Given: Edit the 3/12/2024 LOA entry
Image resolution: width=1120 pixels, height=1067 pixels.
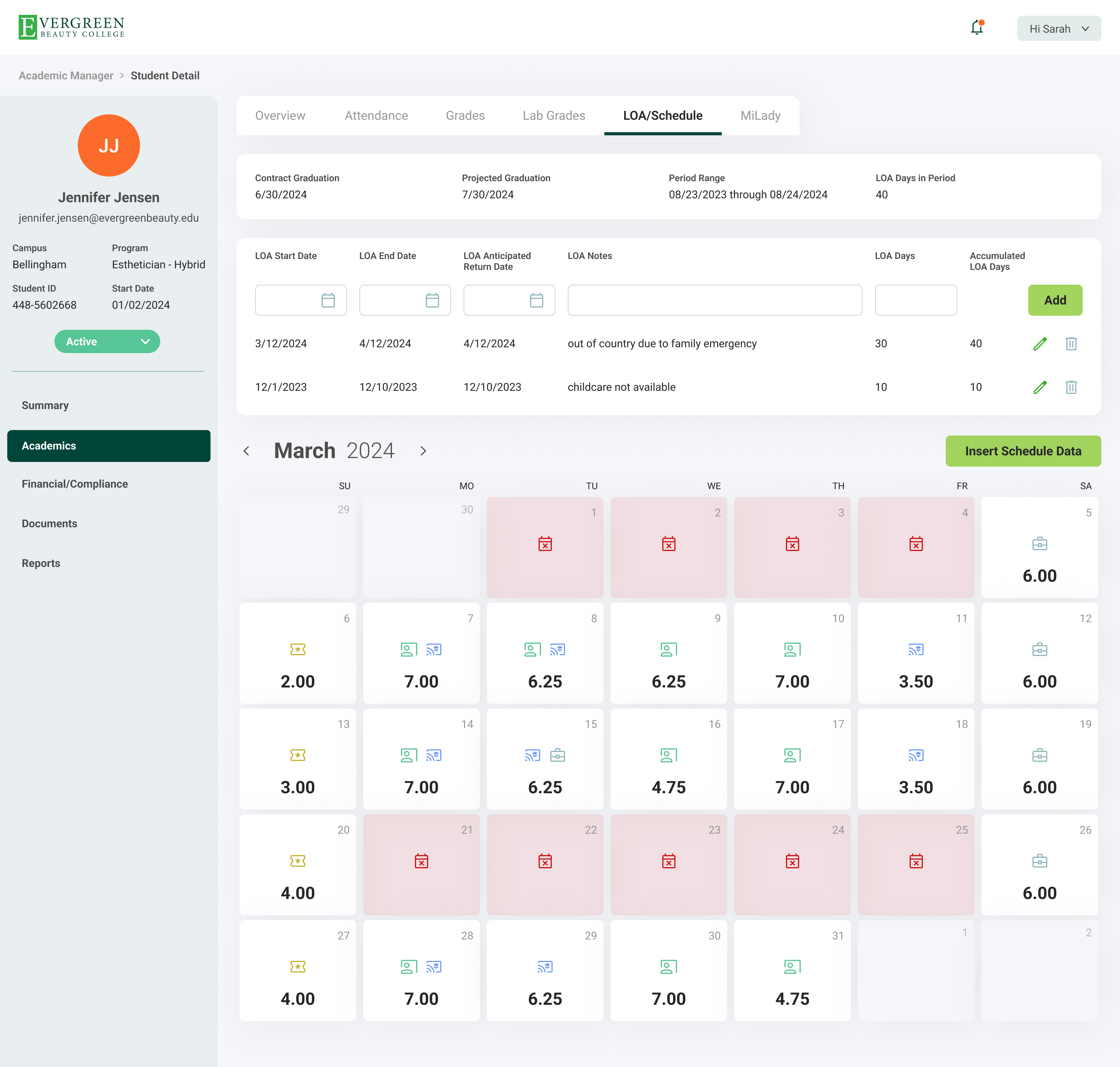Looking at the screenshot, I should point(1040,343).
